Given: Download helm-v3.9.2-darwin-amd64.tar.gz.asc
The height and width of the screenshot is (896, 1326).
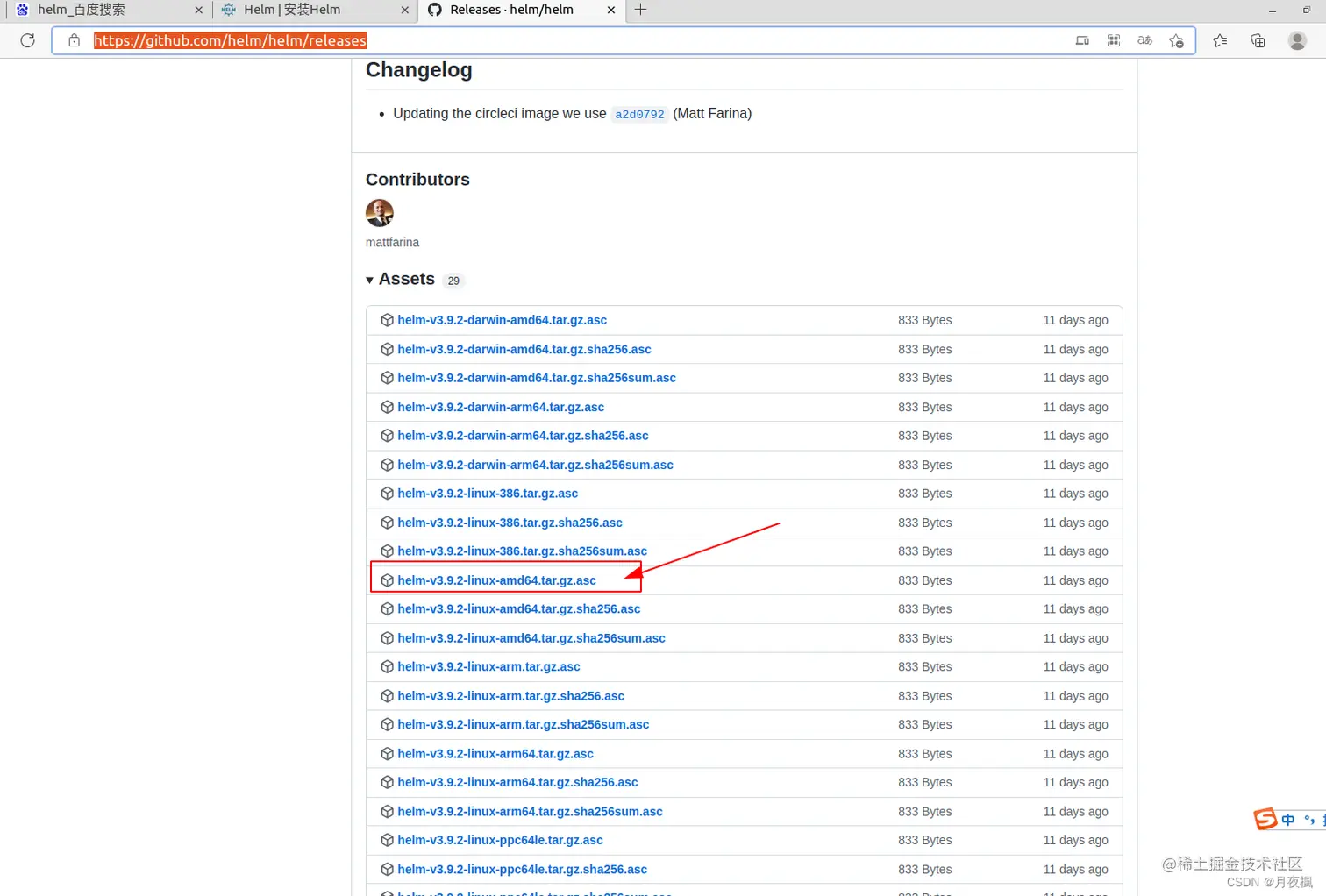Looking at the screenshot, I should tap(502, 320).
